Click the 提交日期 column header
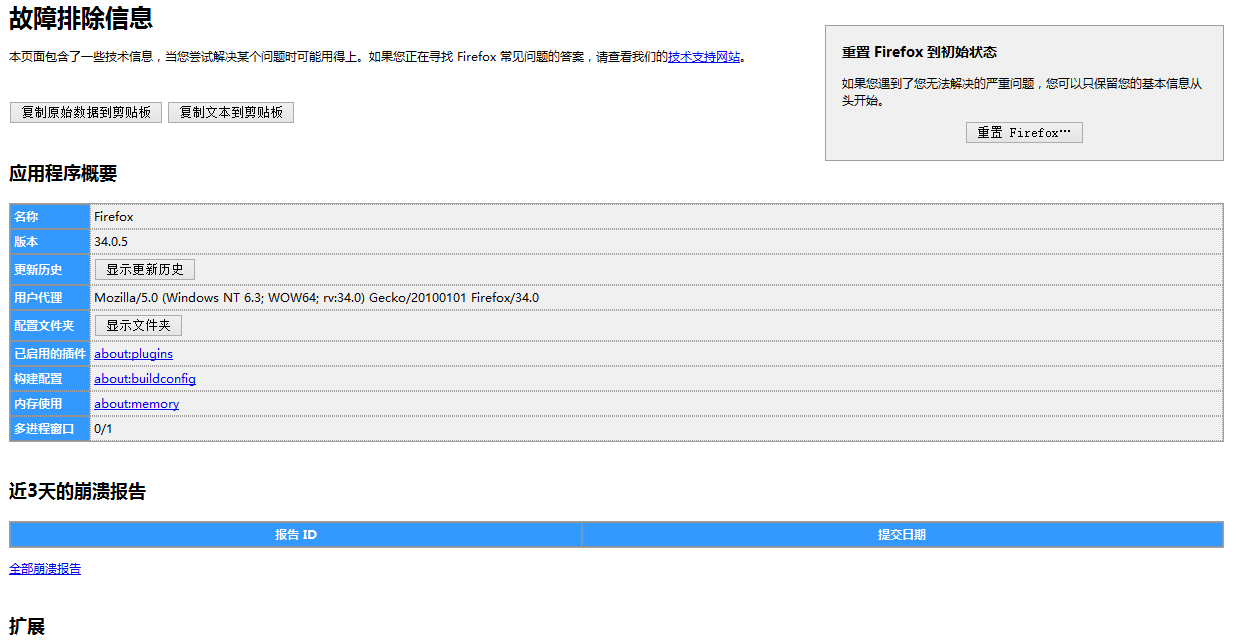The width and height of the screenshot is (1254, 641). click(902, 535)
